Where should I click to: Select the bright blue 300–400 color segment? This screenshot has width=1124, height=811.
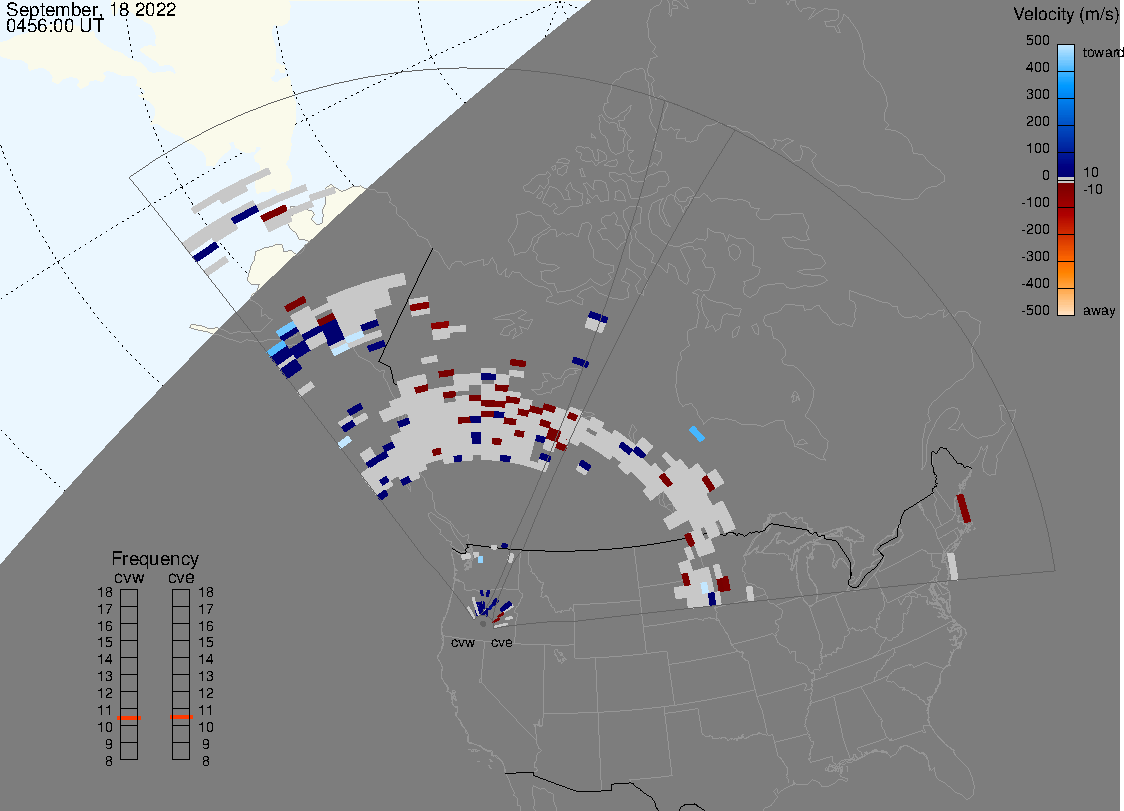click(1066, 85)
